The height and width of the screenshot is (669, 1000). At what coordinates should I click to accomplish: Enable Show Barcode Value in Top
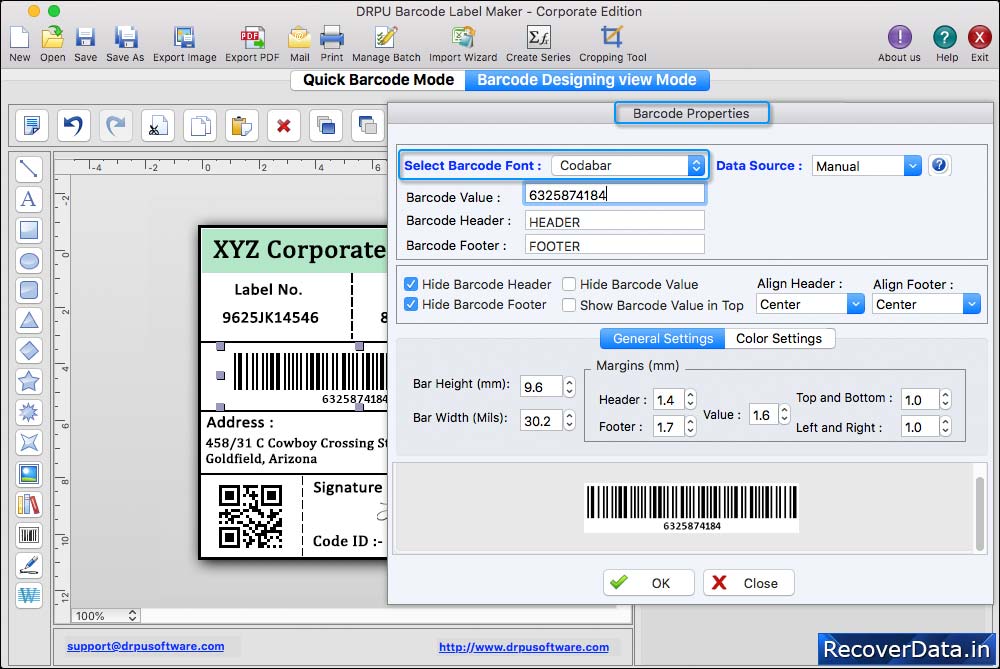(569, 305)
